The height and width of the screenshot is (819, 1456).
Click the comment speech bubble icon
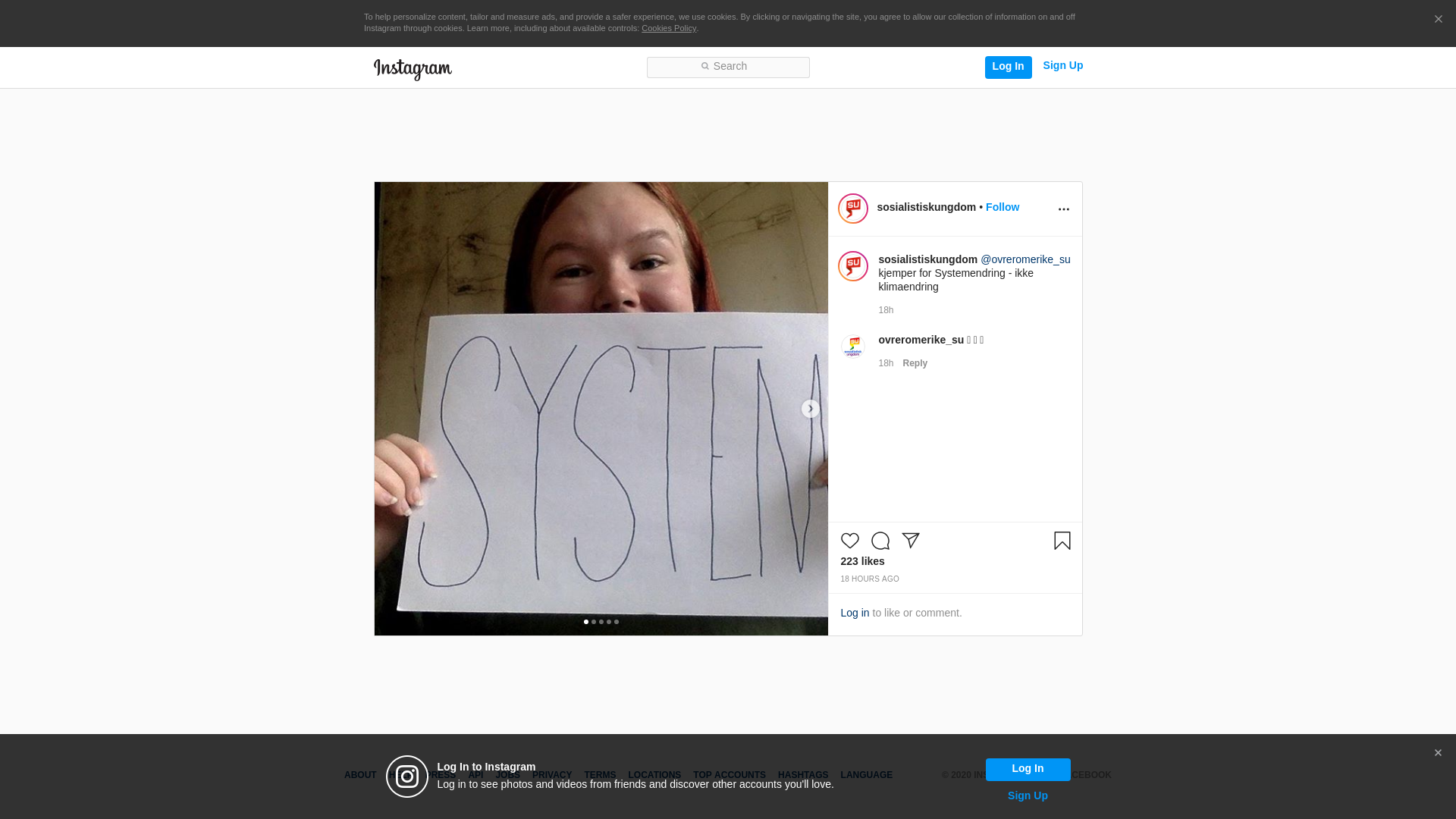(880, 541)
